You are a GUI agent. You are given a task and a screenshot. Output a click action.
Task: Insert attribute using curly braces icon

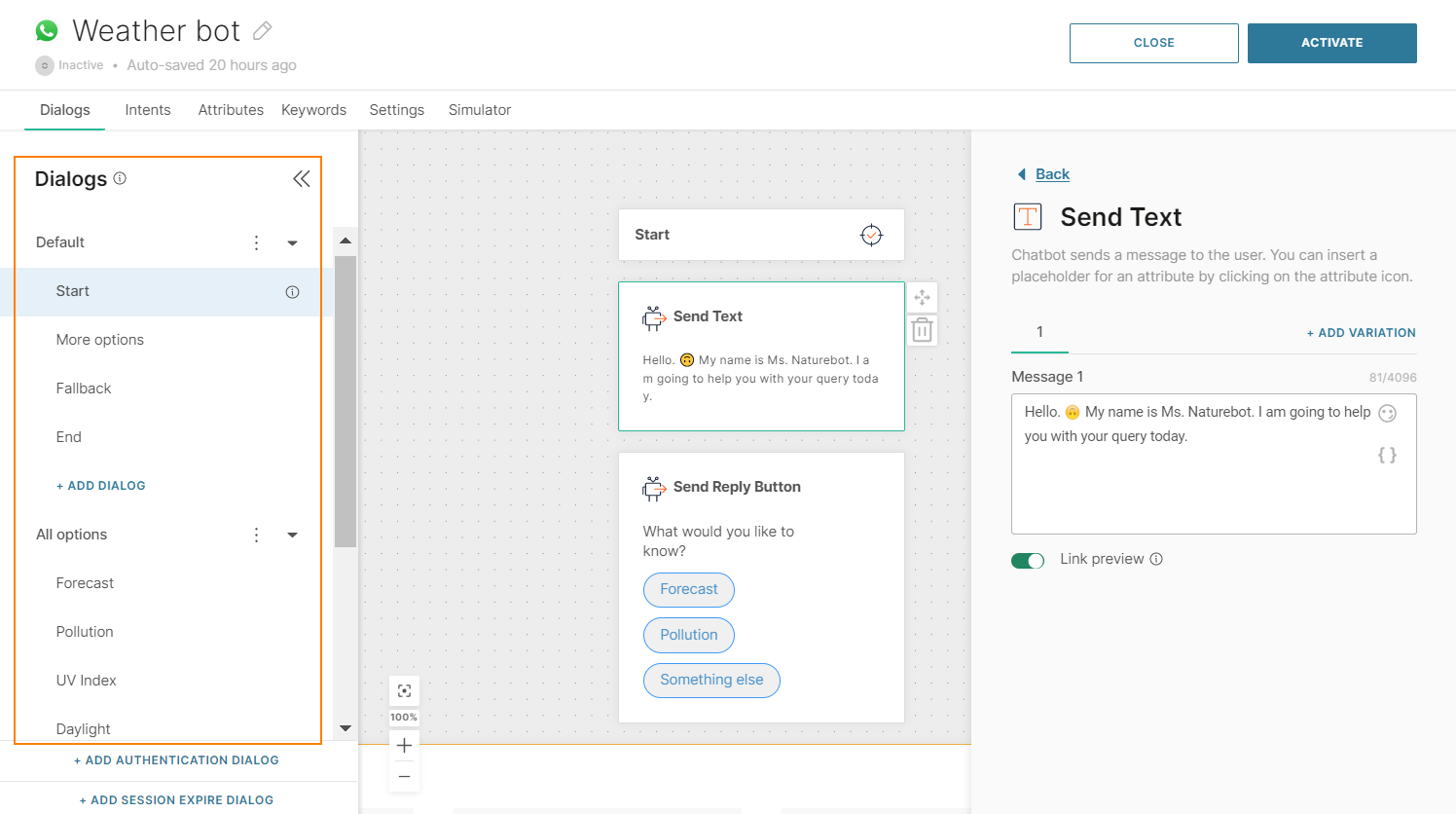tap(1387, 455)
